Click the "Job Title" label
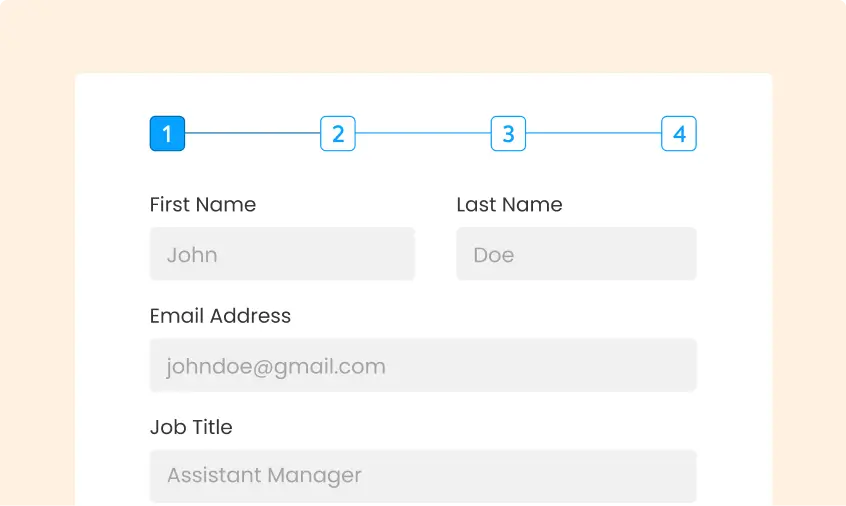The width and height of the screenshot is (846, 506). point(191,427)
